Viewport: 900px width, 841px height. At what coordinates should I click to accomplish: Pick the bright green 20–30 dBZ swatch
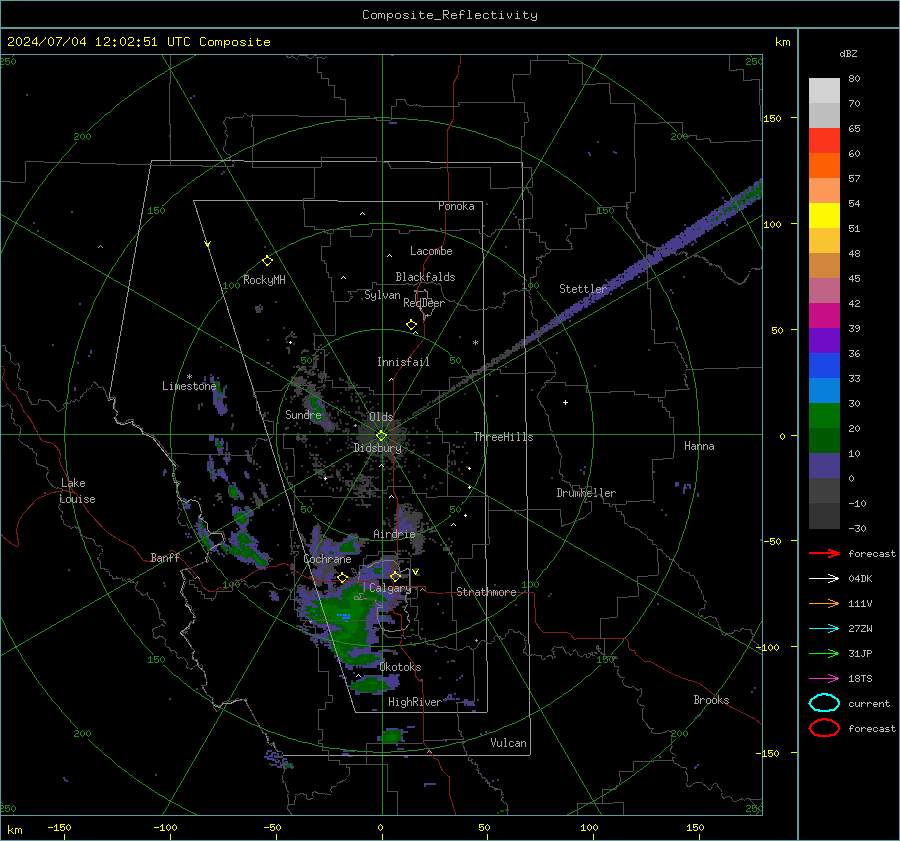click(824, 416)
